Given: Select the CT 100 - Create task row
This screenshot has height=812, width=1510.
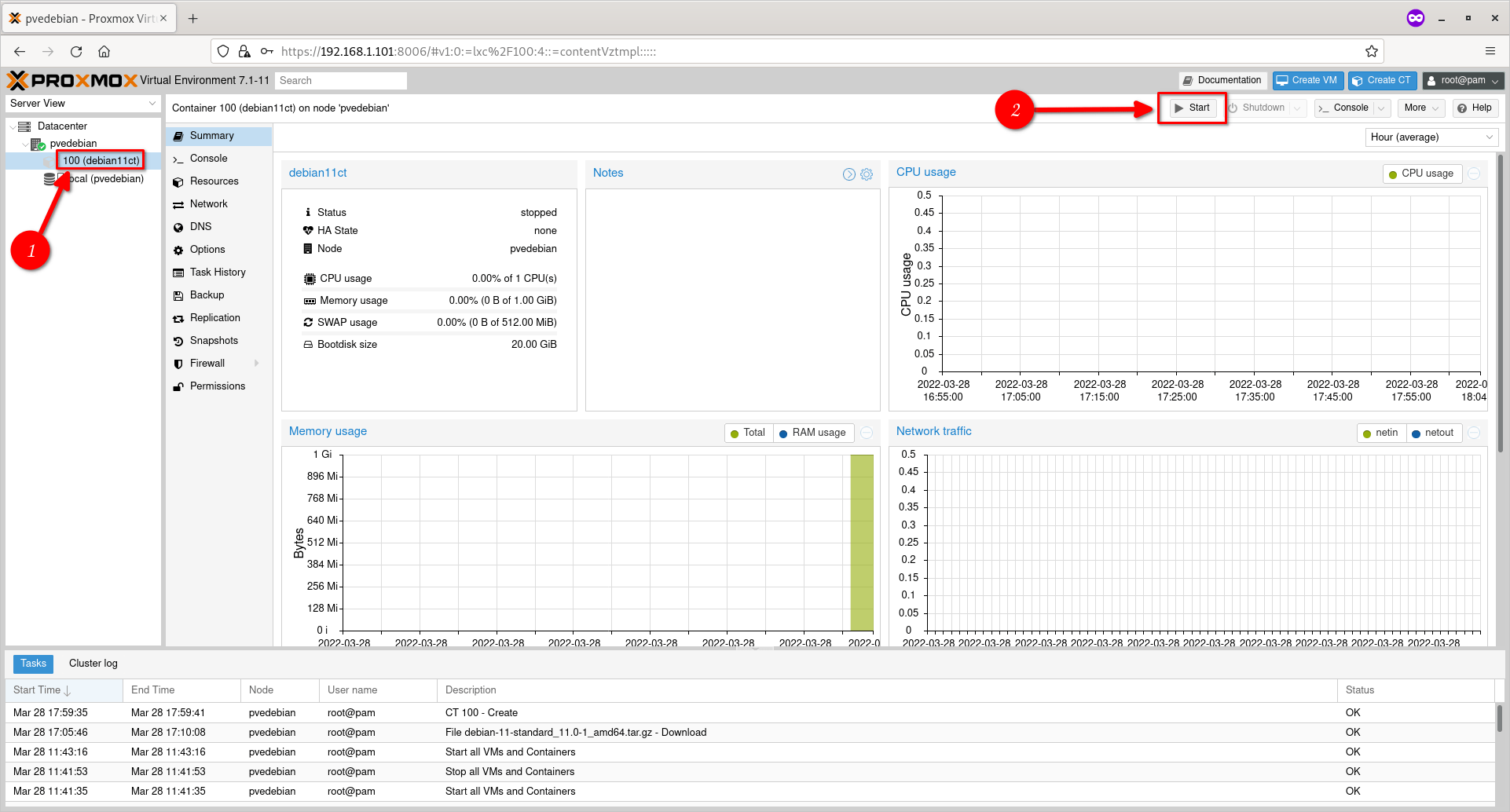Looking at the screenshot, I should [750, 713].
